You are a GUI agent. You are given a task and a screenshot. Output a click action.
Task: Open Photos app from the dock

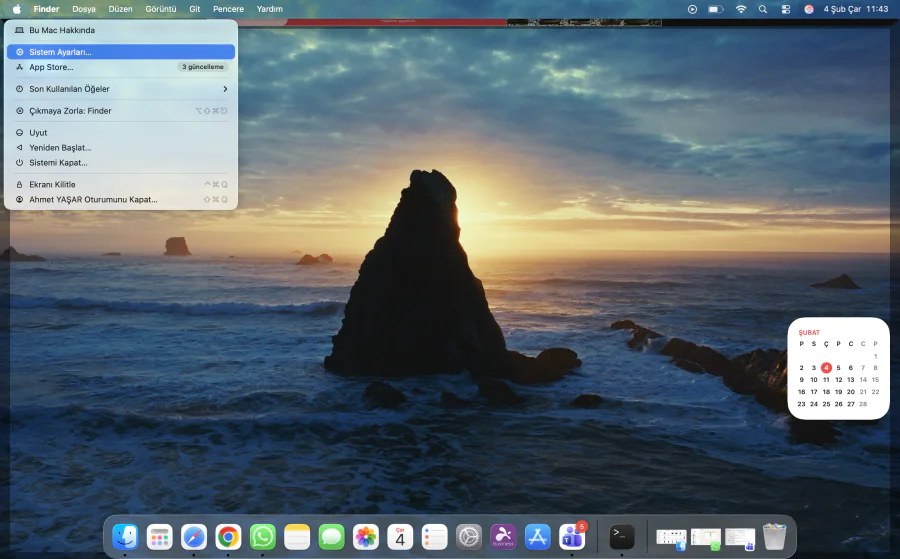[x=366, y=537]
